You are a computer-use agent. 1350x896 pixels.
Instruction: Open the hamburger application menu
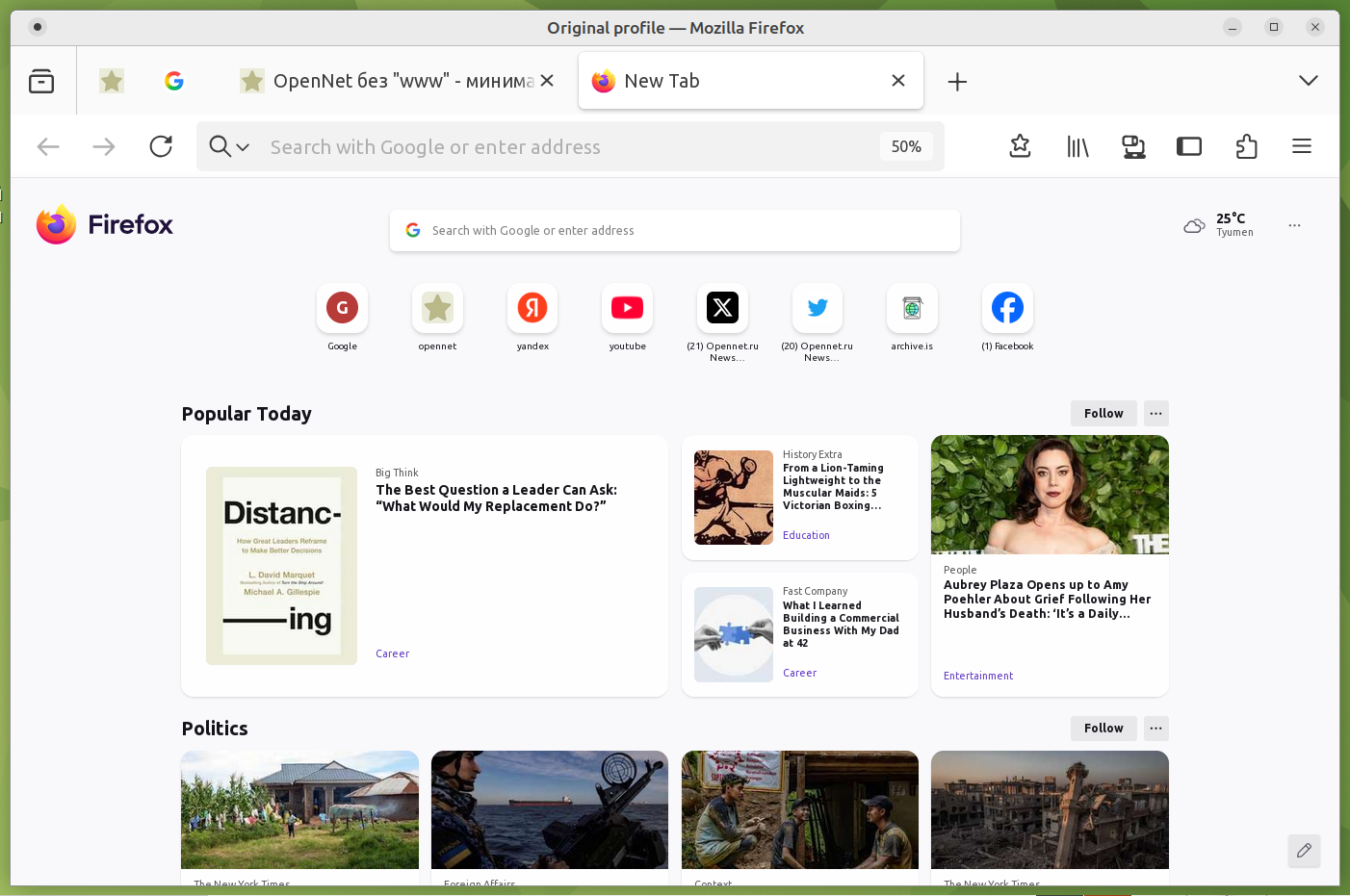[1302, 146]
